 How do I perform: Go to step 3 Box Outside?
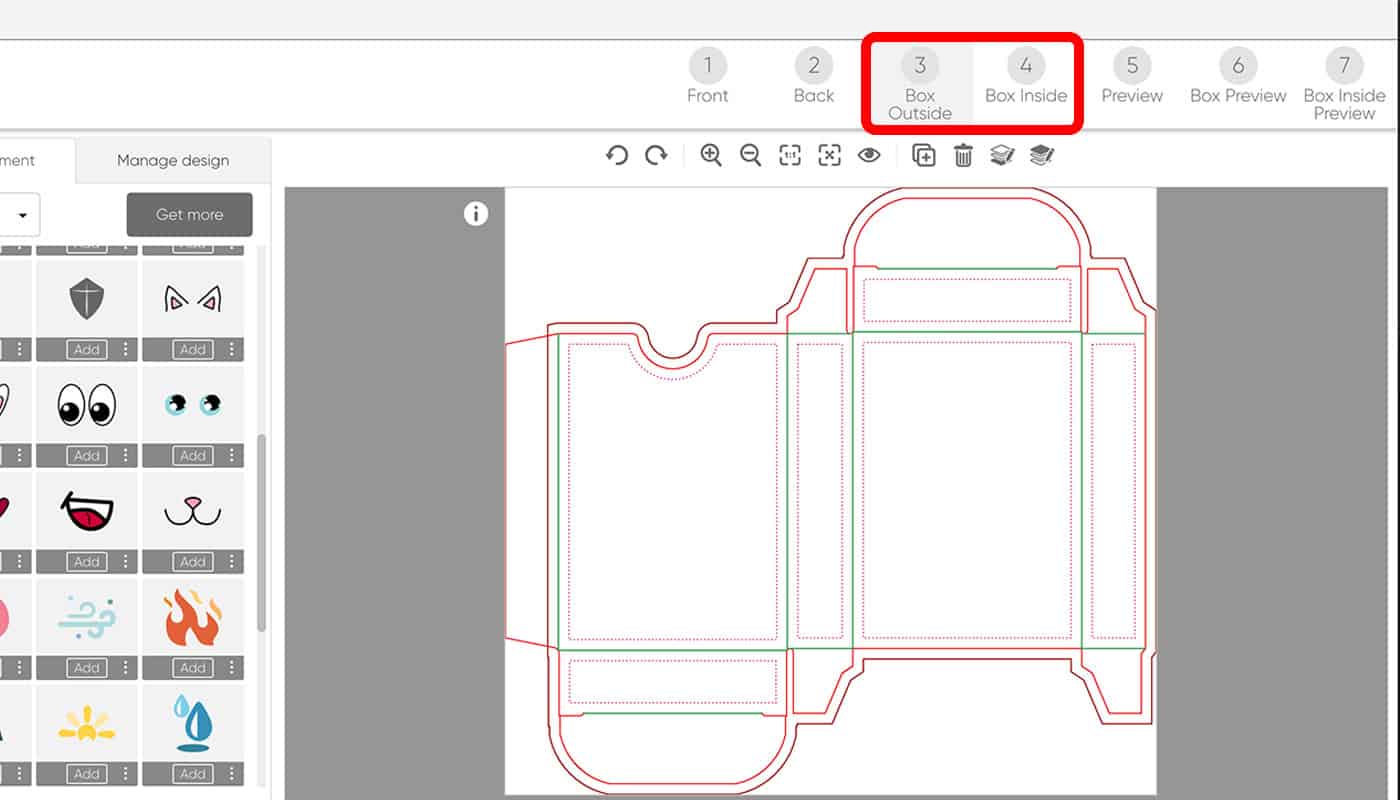coord(919,85)
